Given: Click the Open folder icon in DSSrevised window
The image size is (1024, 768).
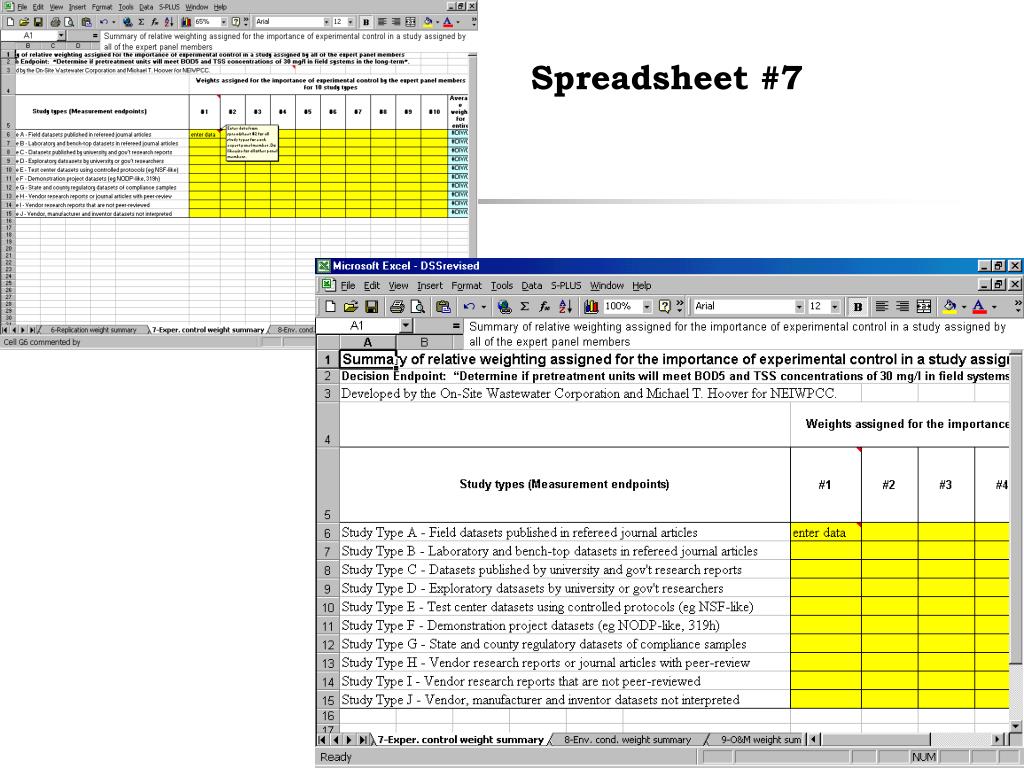Looking at the screenshot, I should pyautogui.click(x=351, y=306).
